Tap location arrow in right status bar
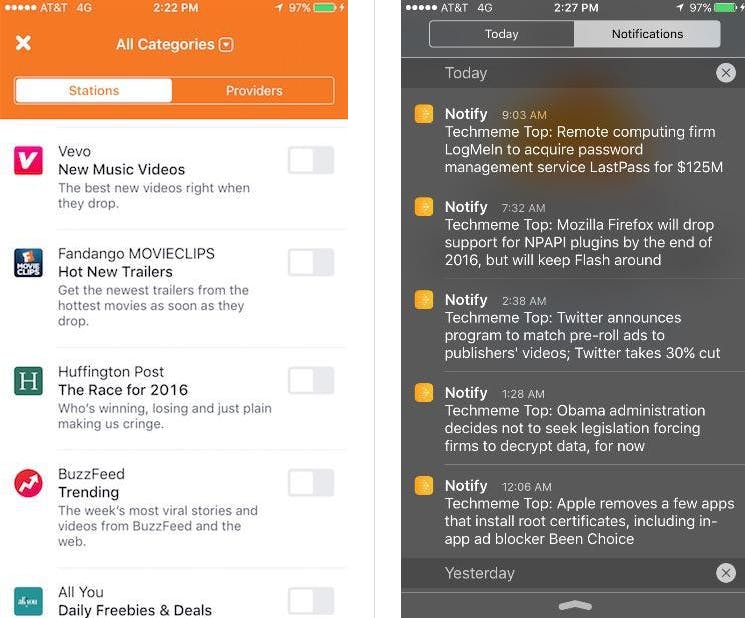 (x=680, y=8)
